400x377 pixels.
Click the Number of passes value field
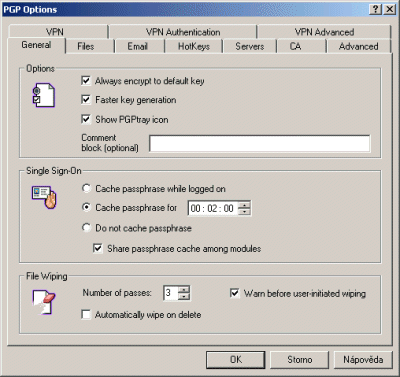(x=171, y=293)
